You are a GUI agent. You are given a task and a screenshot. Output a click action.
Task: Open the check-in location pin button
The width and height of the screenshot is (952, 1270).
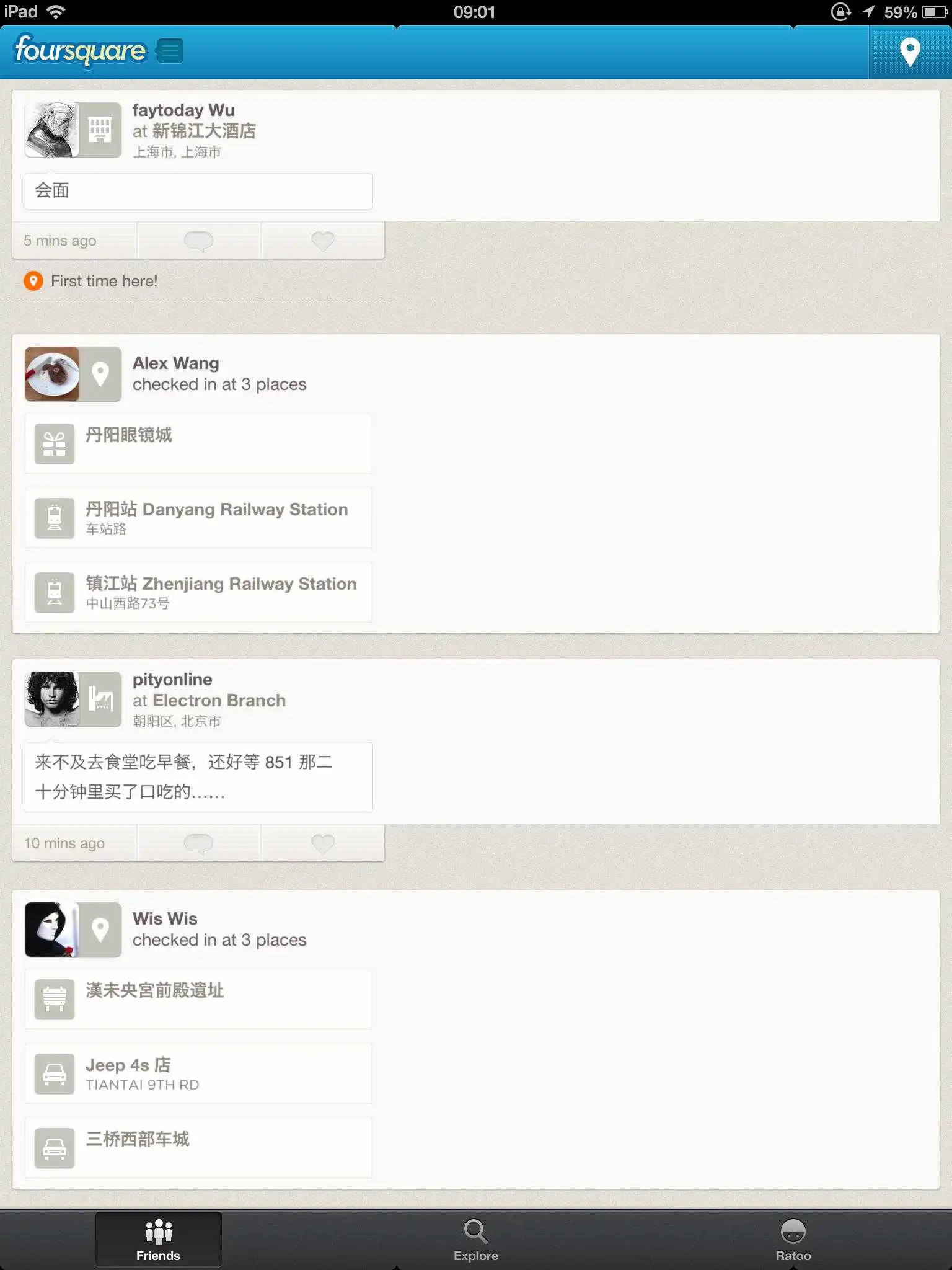click(909, 52)
